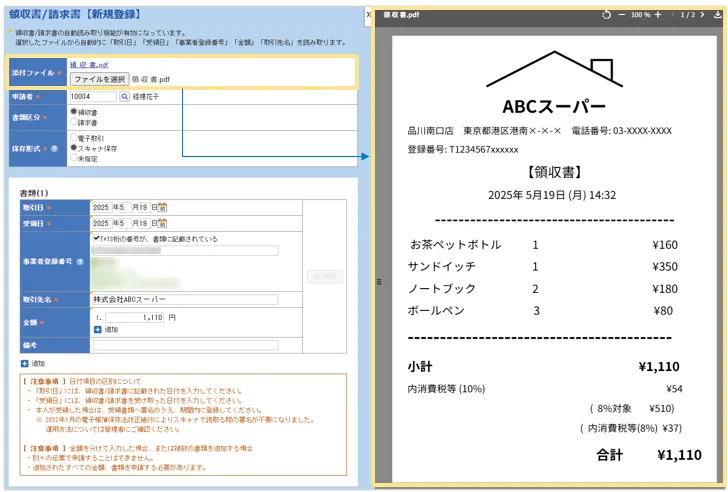
Task: Zoom in the PDF preview
Action: (x=659, y=15)
